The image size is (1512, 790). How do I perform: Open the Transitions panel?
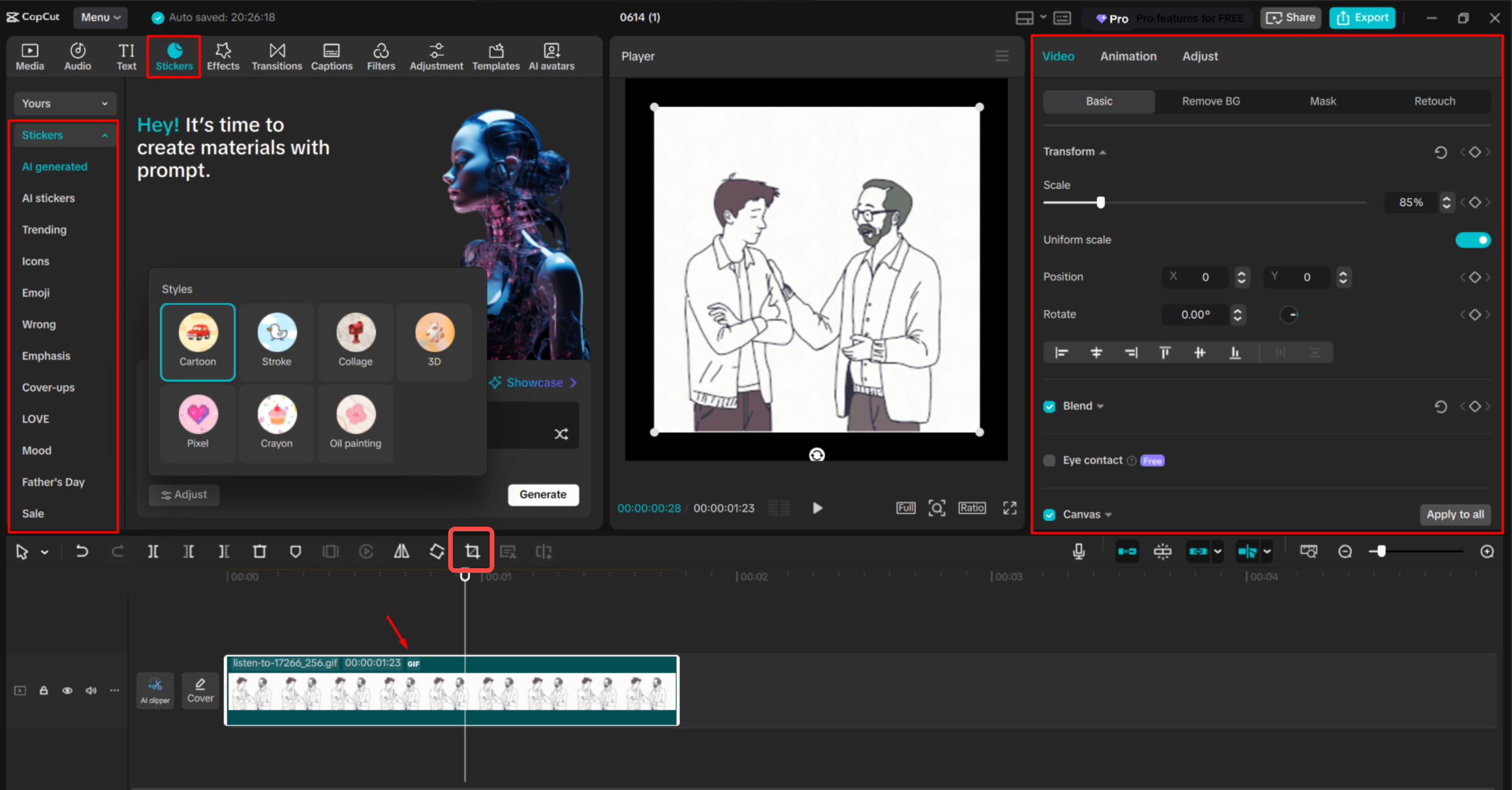click(x=276, y=56)
